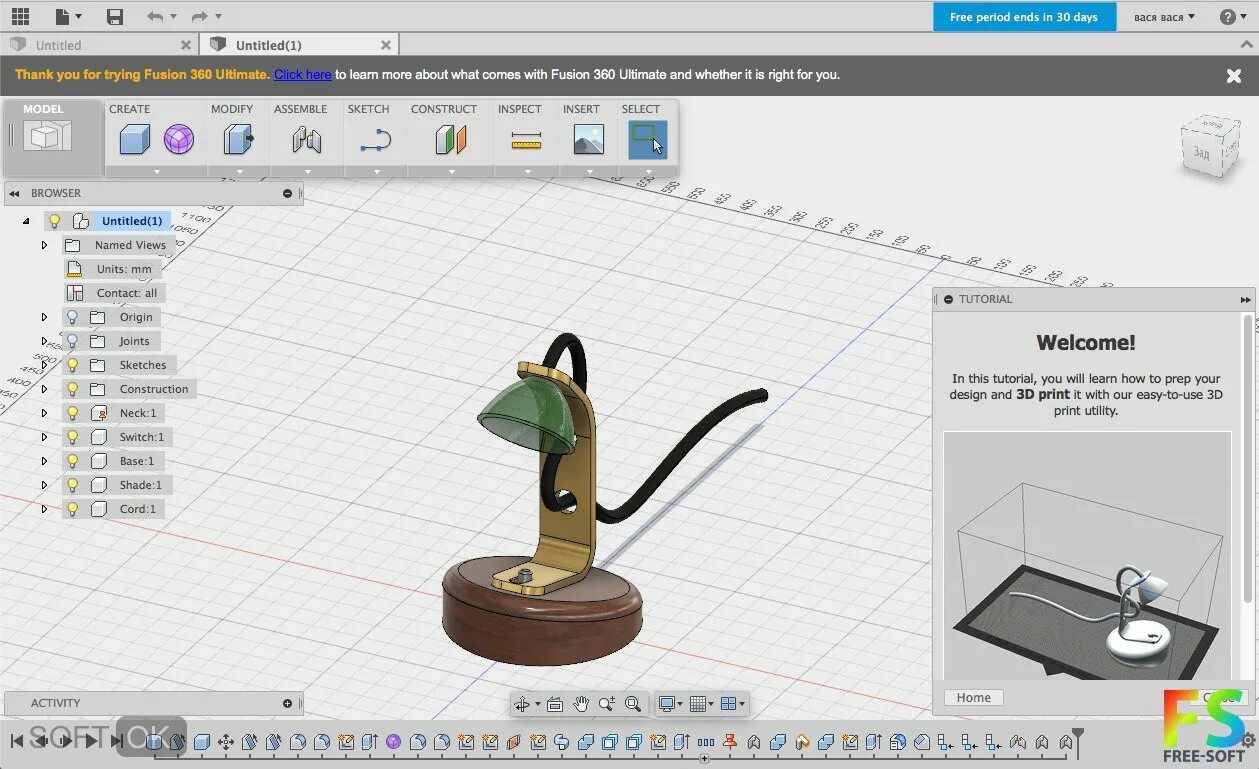The width and height of the screenshot is (1259, 769).
Task: Click the Undo arrow
Action: tap(154, 16)
